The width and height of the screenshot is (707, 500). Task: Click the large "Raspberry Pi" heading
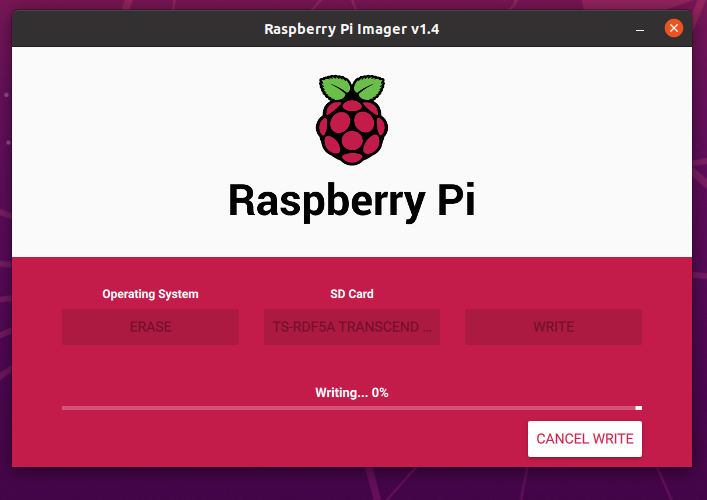click(352, 201)
